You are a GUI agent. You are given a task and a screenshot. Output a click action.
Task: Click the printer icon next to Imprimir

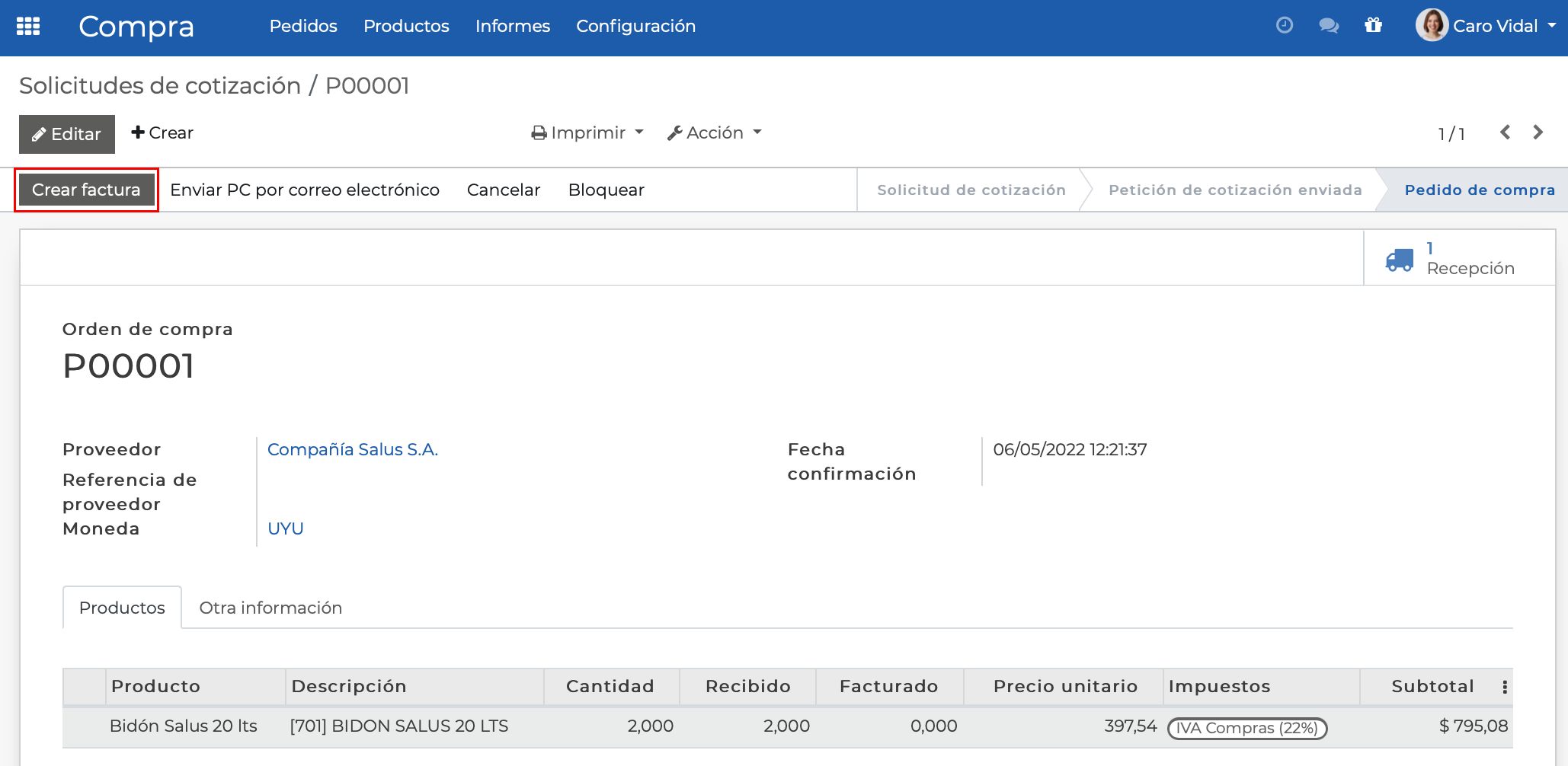pos(540,132)
